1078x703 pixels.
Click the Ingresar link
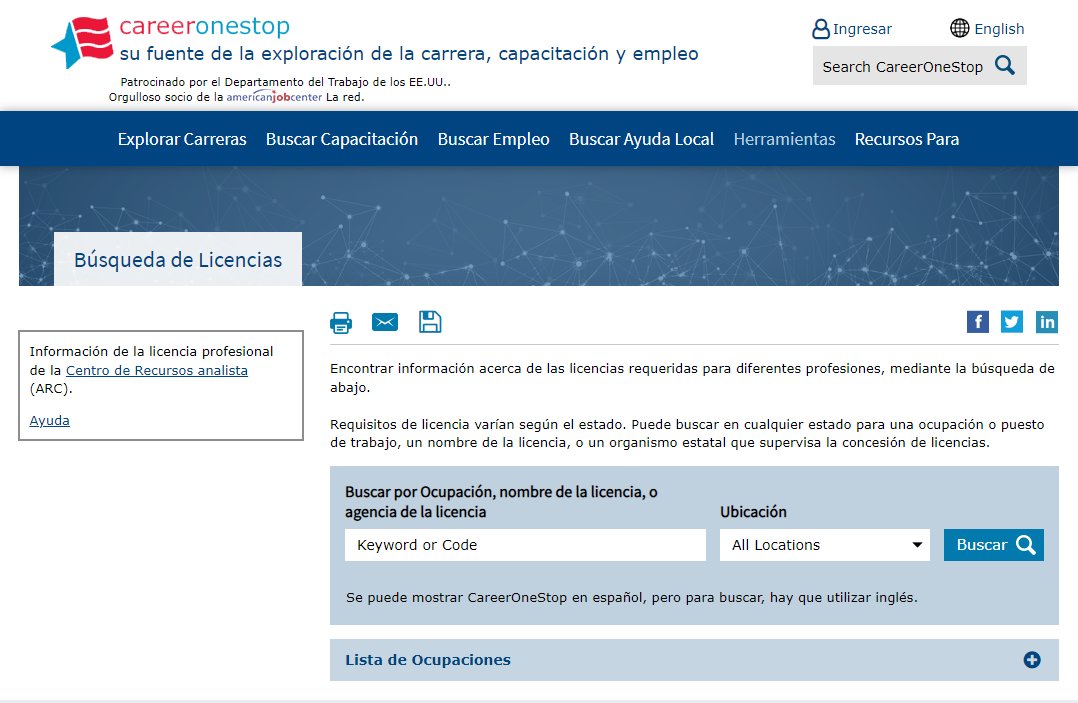862,29
